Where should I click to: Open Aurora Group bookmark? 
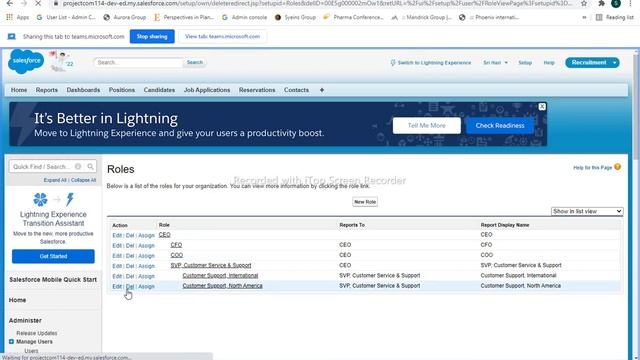[125, 18]
